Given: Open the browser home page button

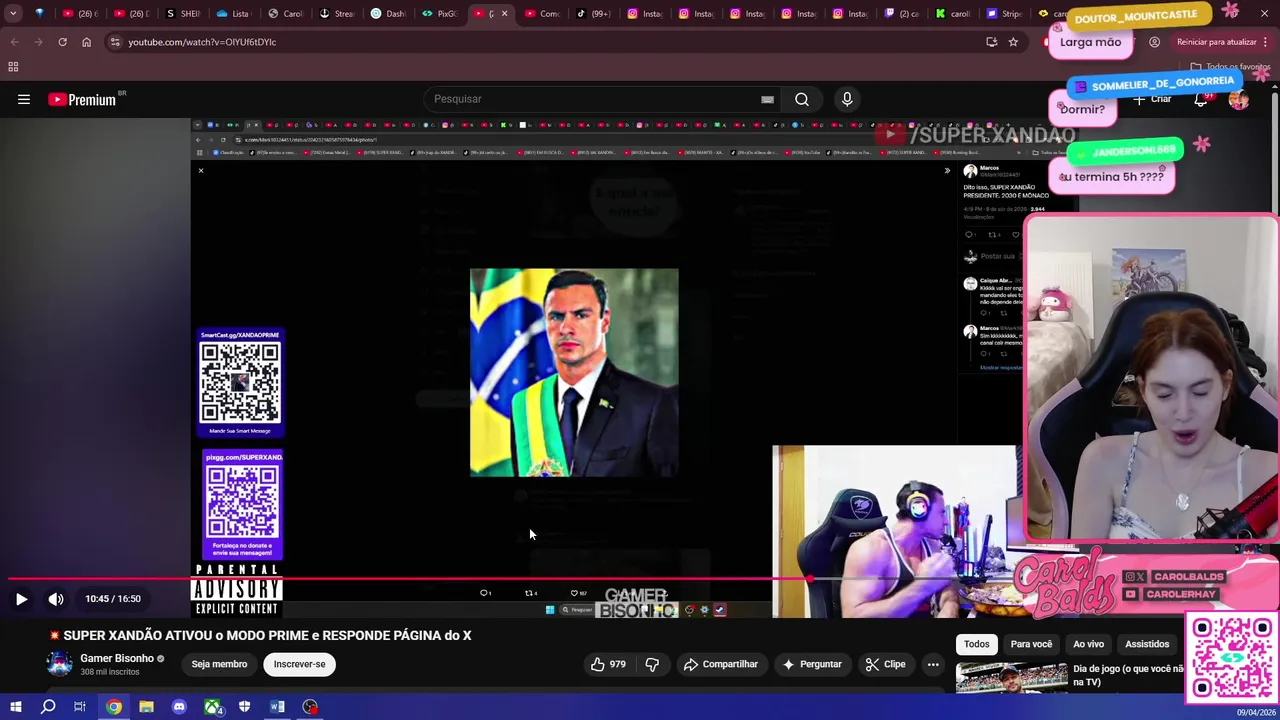Looking at the screenshot, I should click(x=86, y=42).
